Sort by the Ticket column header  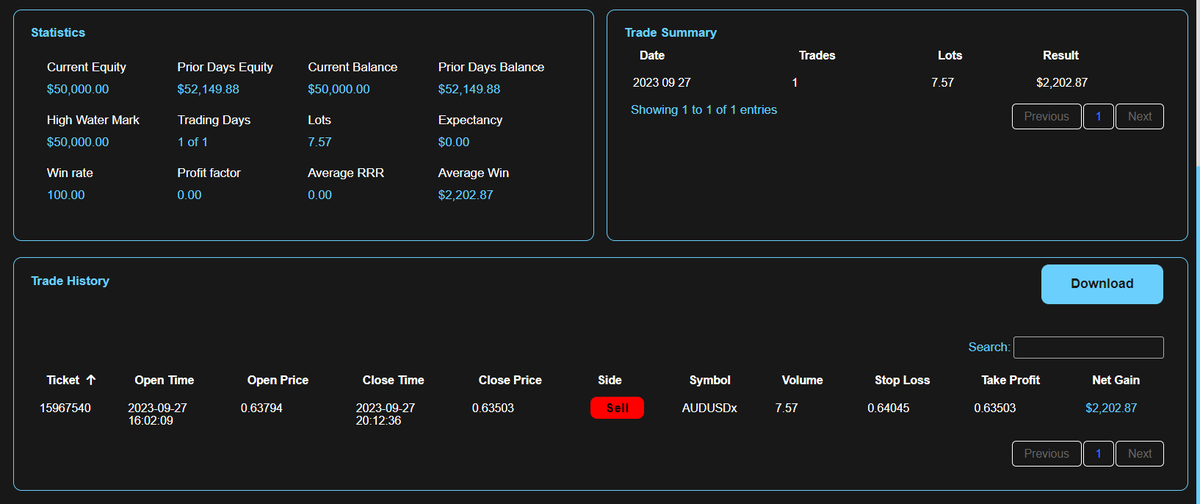[71, 380]
